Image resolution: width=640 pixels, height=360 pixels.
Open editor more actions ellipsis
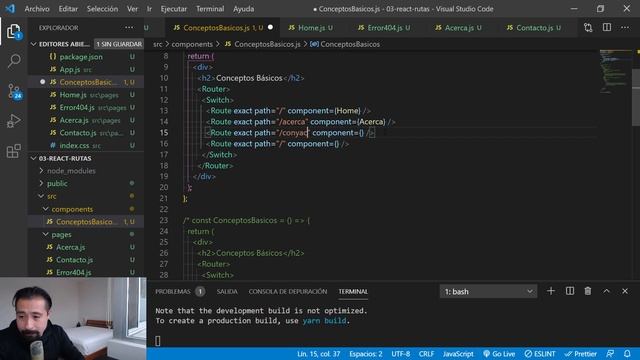(x=625, y=28)
